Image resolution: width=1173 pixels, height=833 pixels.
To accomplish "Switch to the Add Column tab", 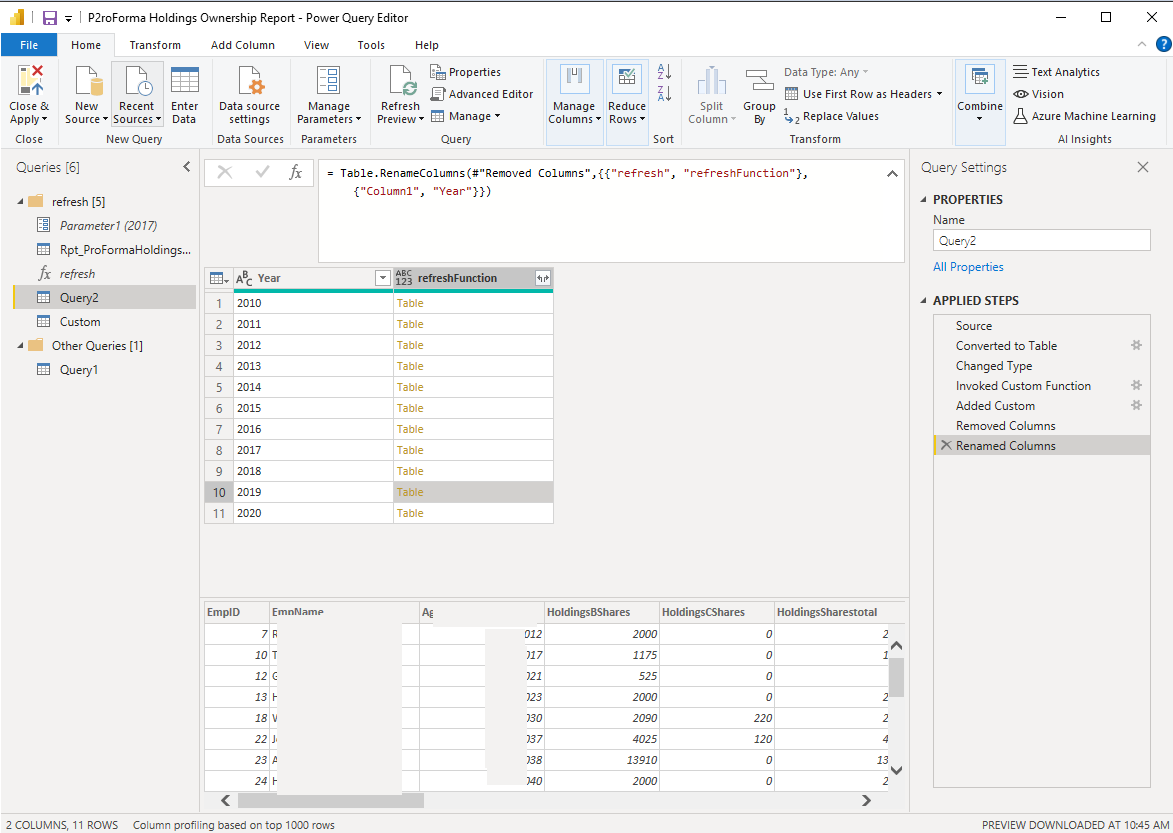I will (x=242, y=45).
